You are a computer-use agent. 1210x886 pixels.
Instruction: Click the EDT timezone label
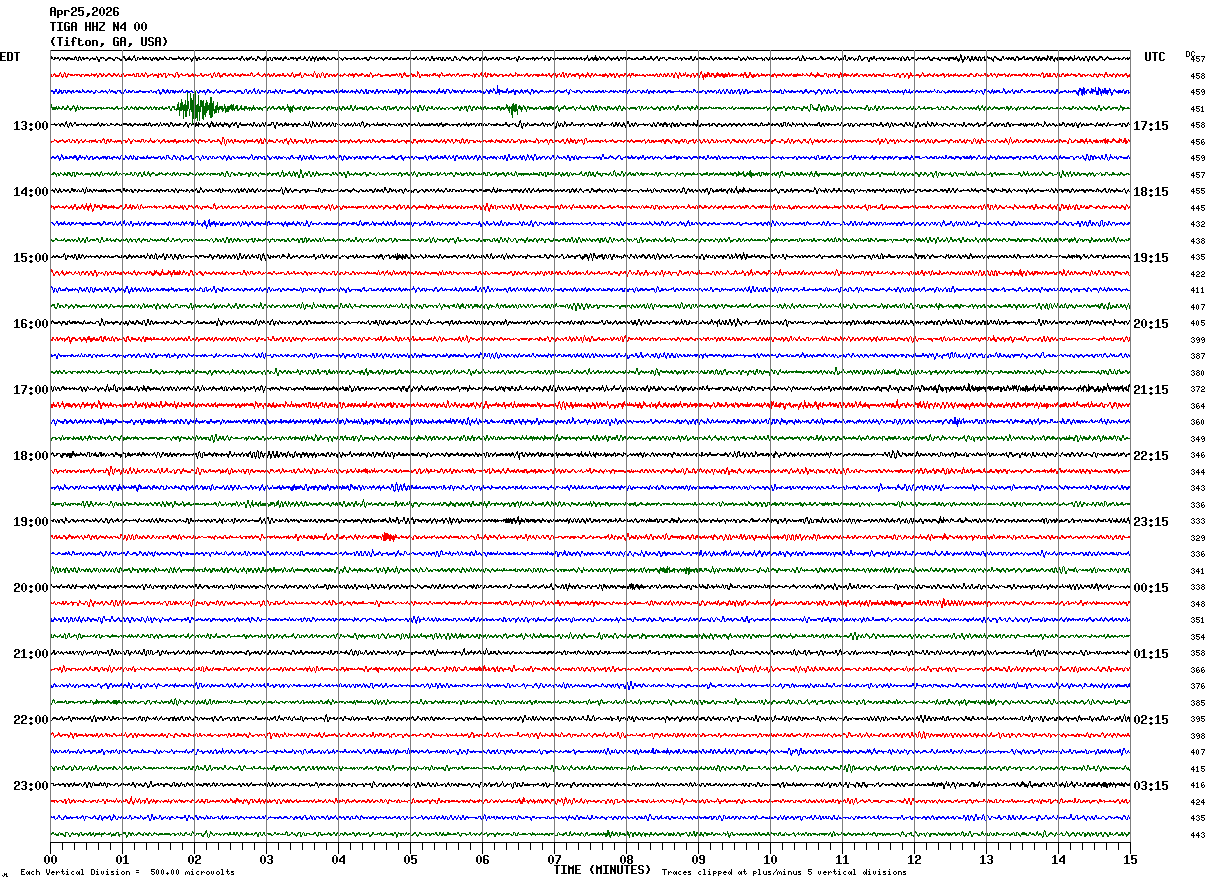click(x=10, y=57)
